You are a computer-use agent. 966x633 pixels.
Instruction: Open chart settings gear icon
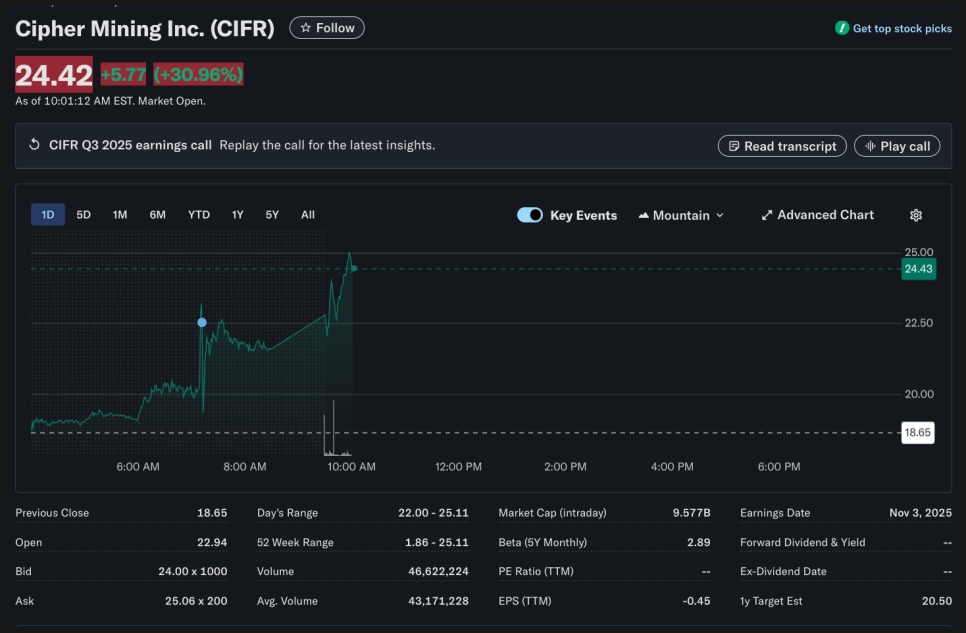(x=915, y=215)
